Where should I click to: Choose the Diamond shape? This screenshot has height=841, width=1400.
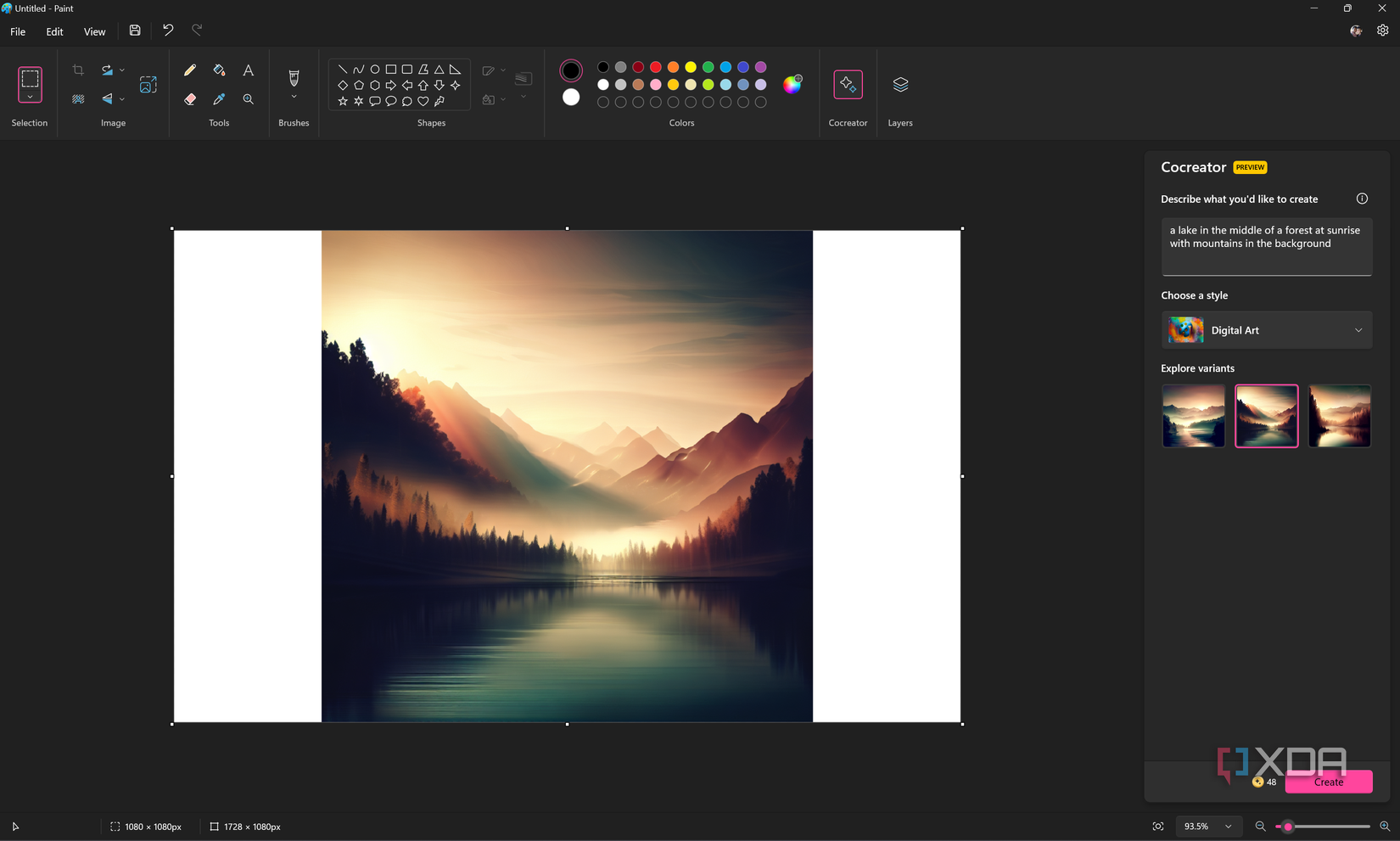click(343, 85)
